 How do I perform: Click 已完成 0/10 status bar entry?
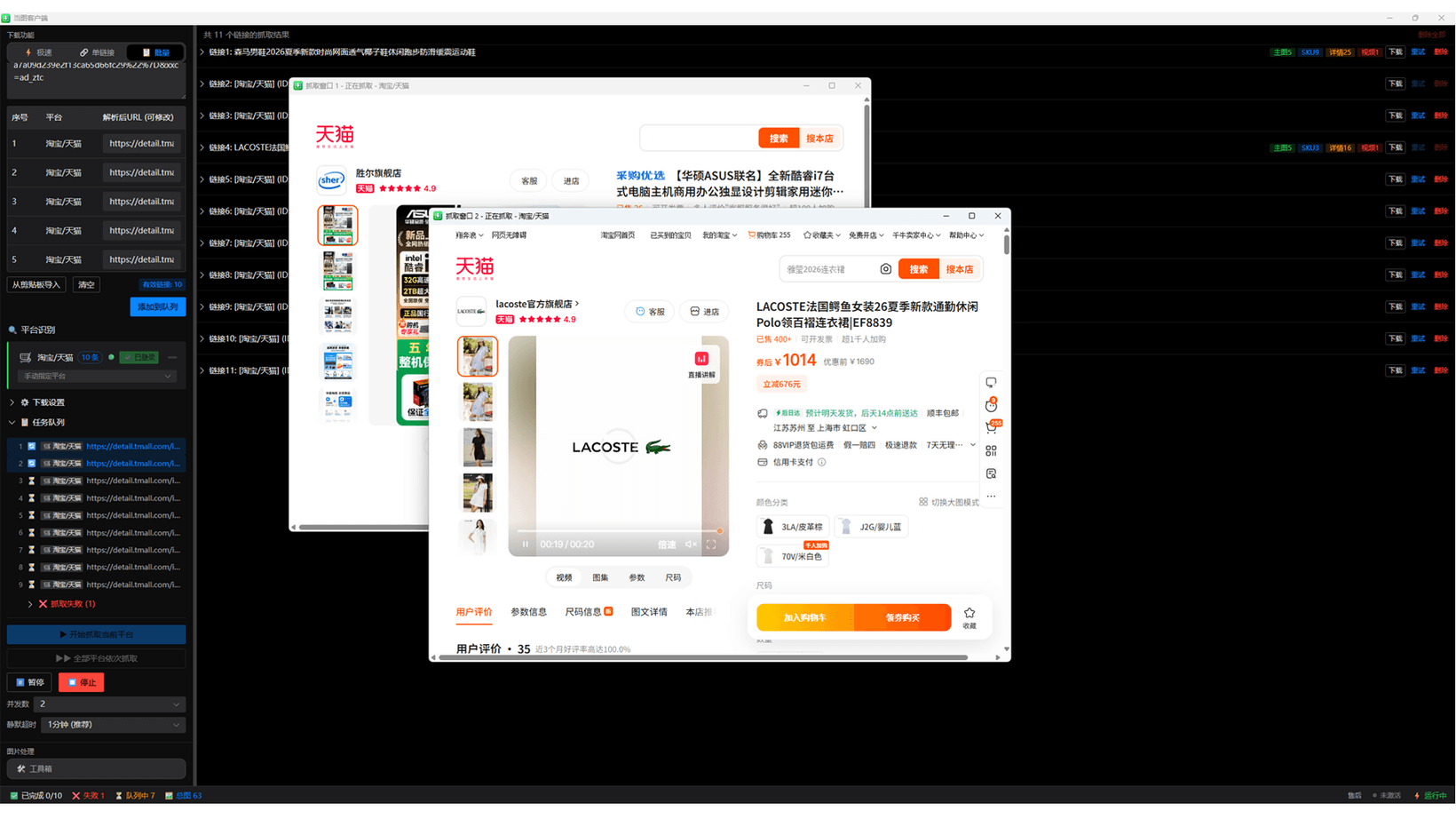(x=36, y=796)
